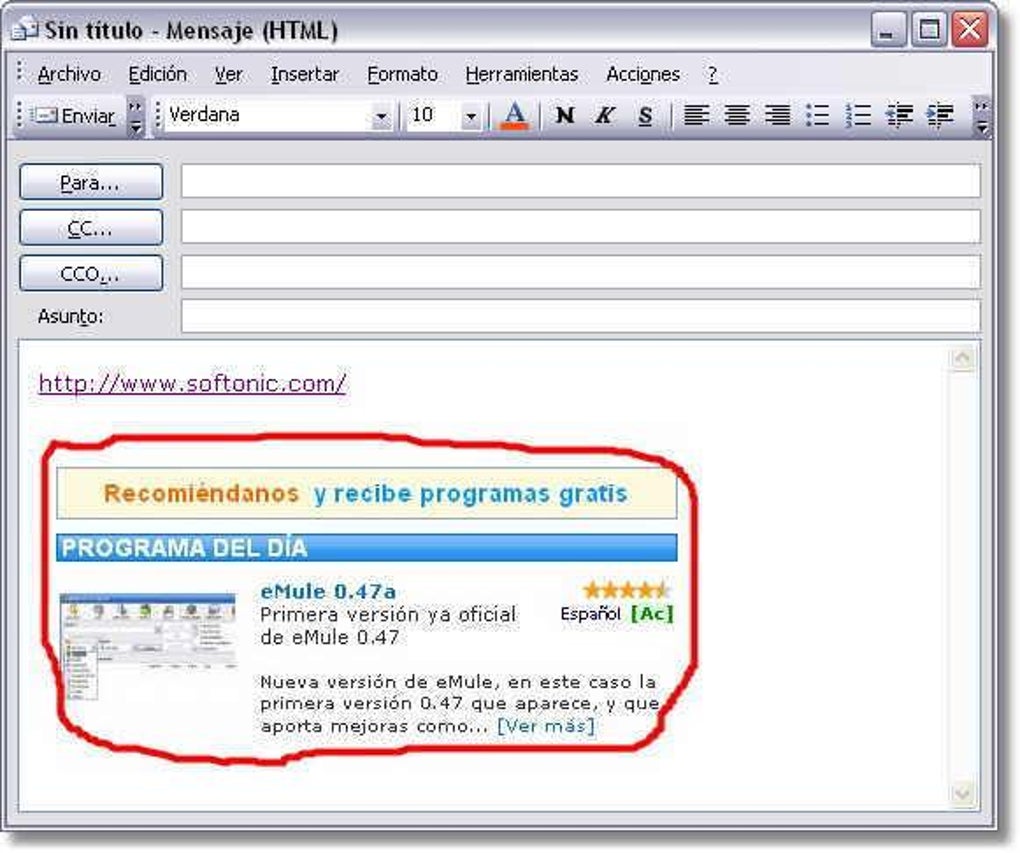Click the [Ac] tag beside Español

click(x=652, y=614)
